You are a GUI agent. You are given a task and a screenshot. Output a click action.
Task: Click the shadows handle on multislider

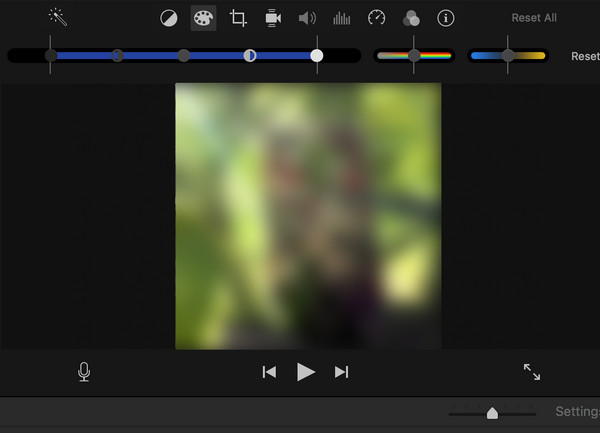[x=51, y=55]
